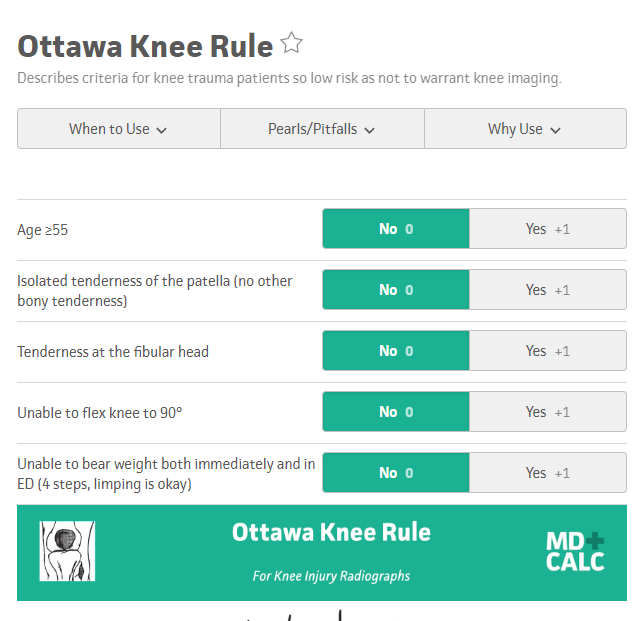Select No for isolated patella tenderness
643x621 pixels.
396,290
